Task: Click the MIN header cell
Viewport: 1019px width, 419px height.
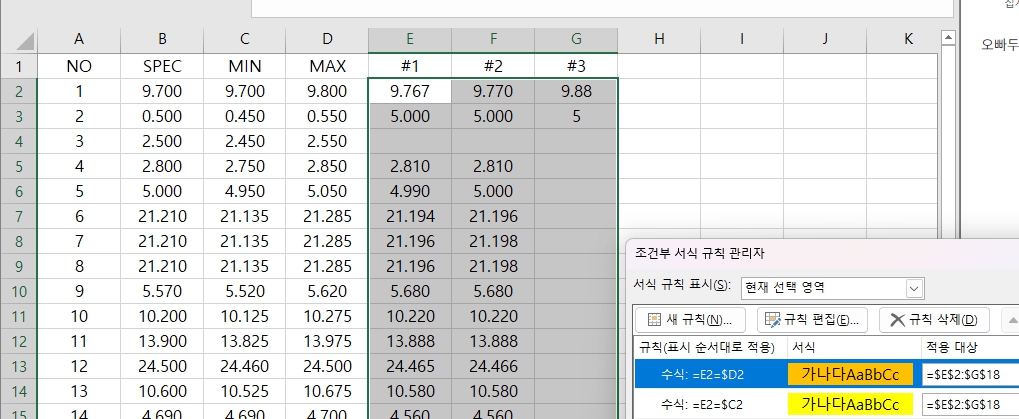Action: pos(244,66)
